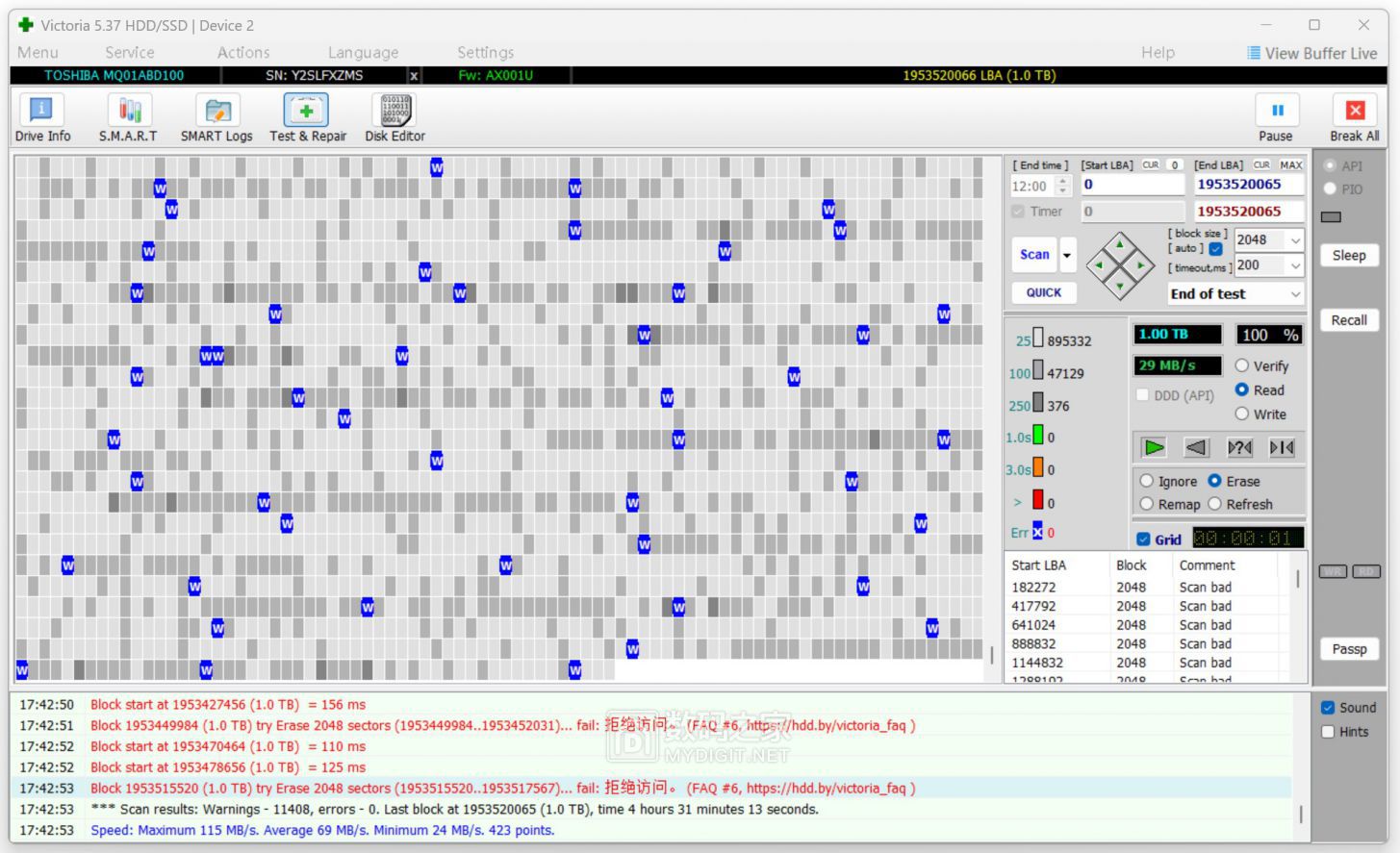Screen dimensions: 1400x853
Task: Click the butterfly seek mode button
Action: coord(1282,447)
